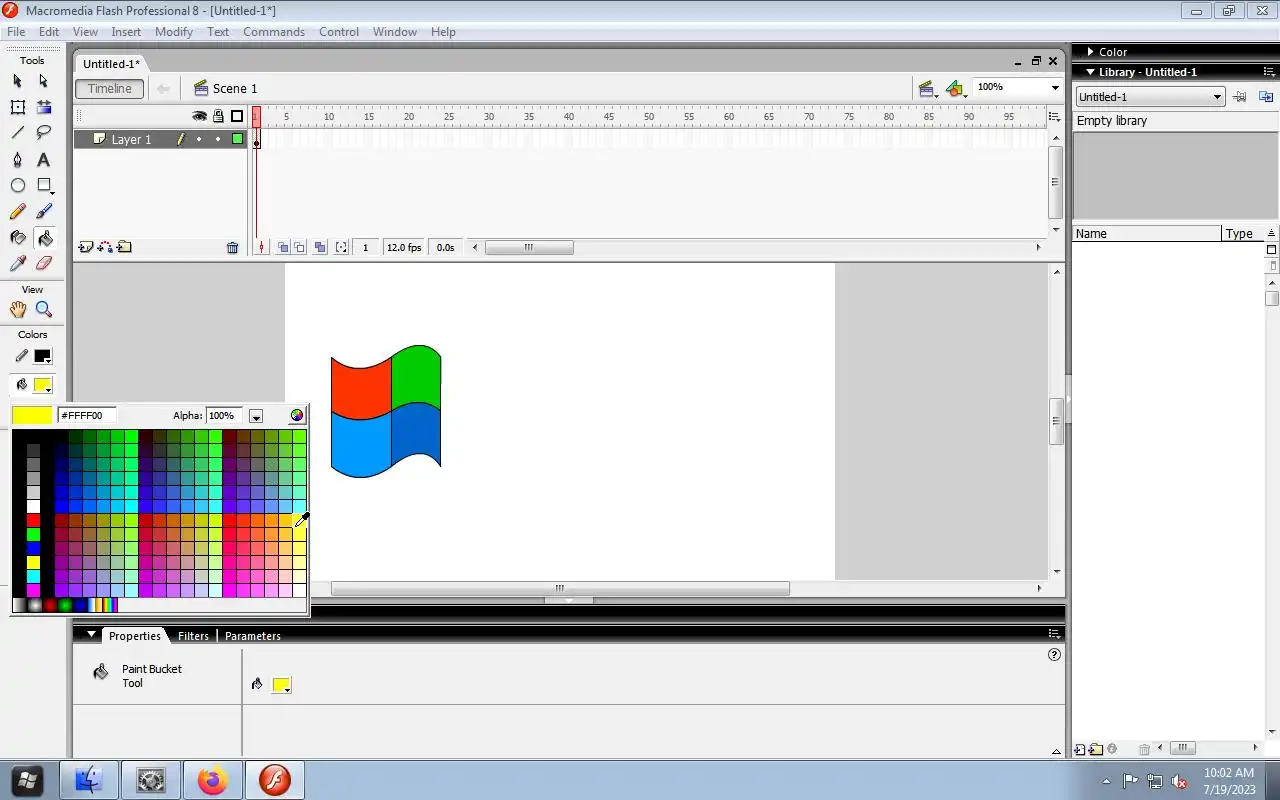The width and height of the screenshot is (1280, 800).
Task: Toggle Layer 1 lock dot
Action: pyautogui.click(x=218, y=139)
